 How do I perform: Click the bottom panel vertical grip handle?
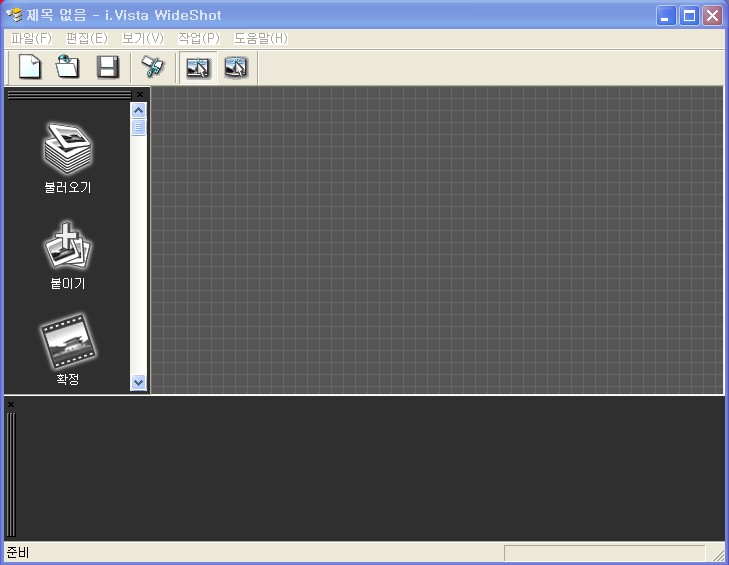pyautogui.click(x=11, y=474)
